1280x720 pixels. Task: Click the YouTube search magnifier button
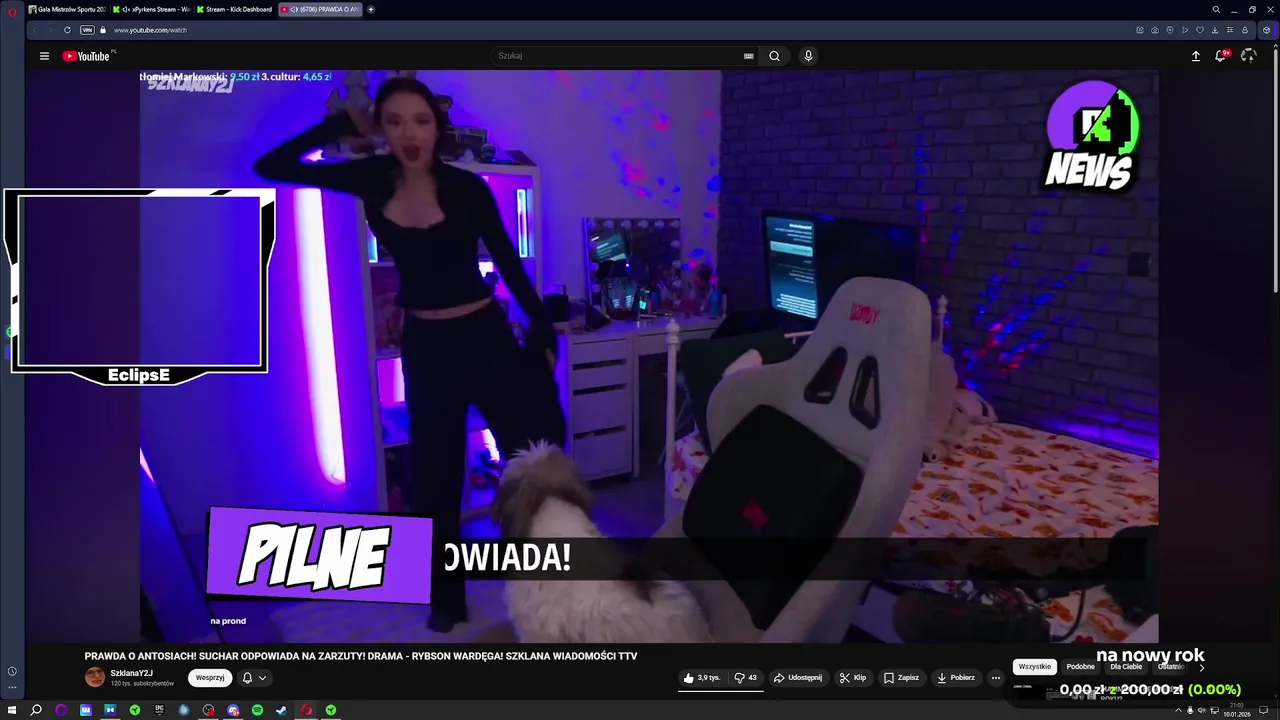[x=774, y=56]
